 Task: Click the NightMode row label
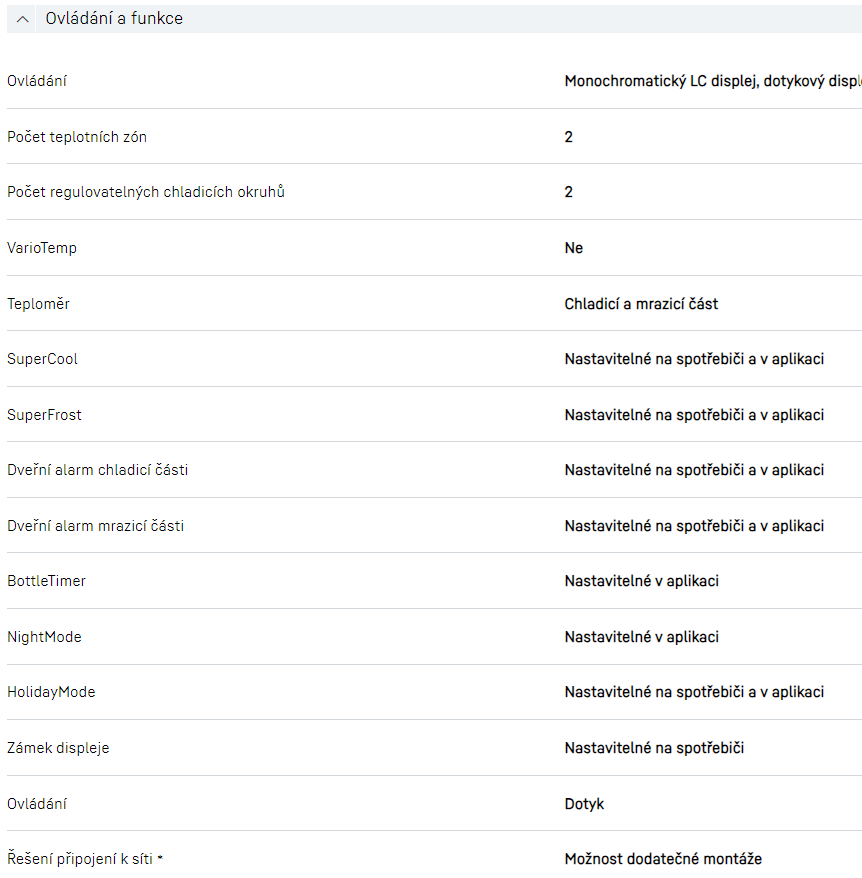44,637
